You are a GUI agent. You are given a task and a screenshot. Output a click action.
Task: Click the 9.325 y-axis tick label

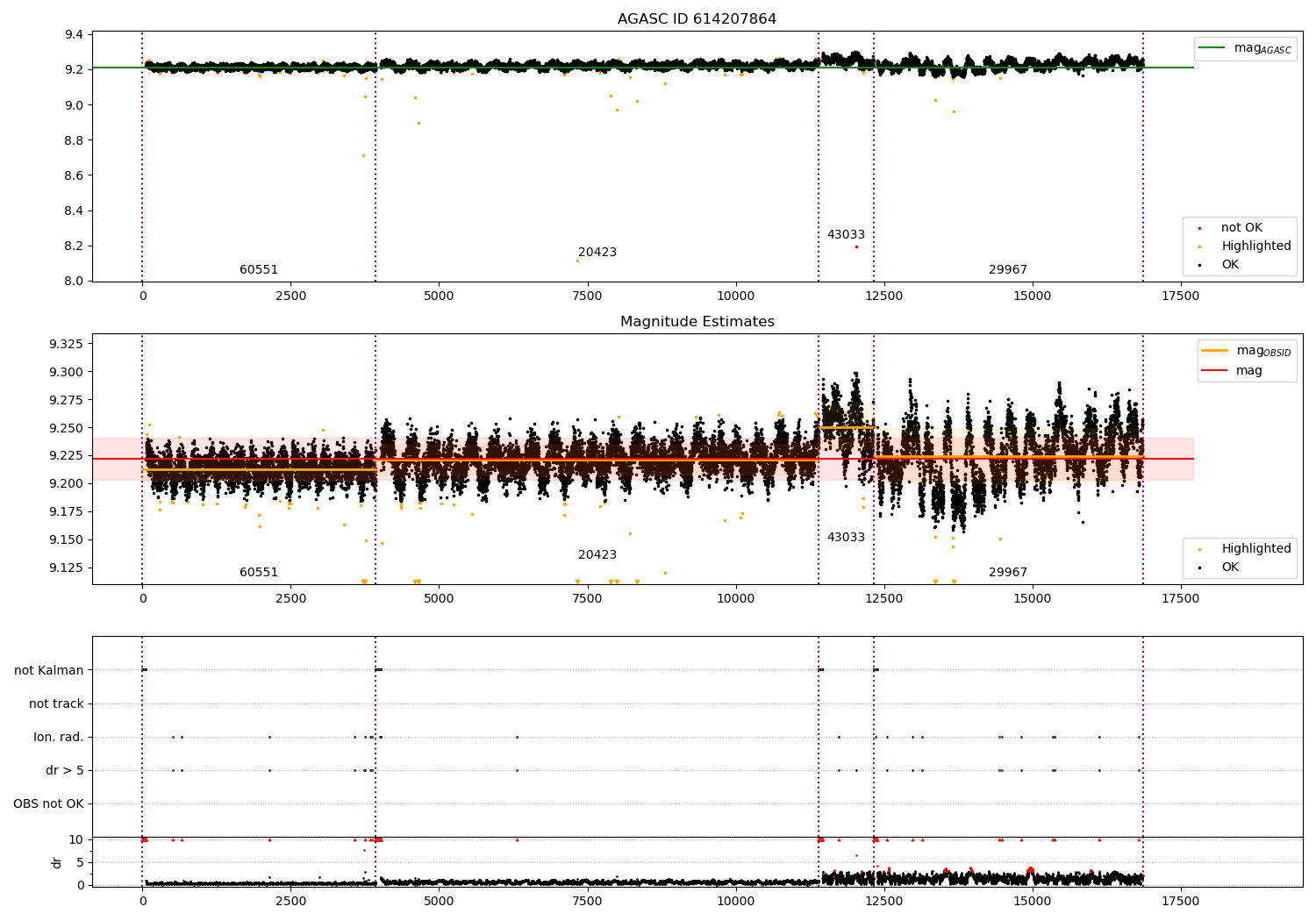point(67,344)
